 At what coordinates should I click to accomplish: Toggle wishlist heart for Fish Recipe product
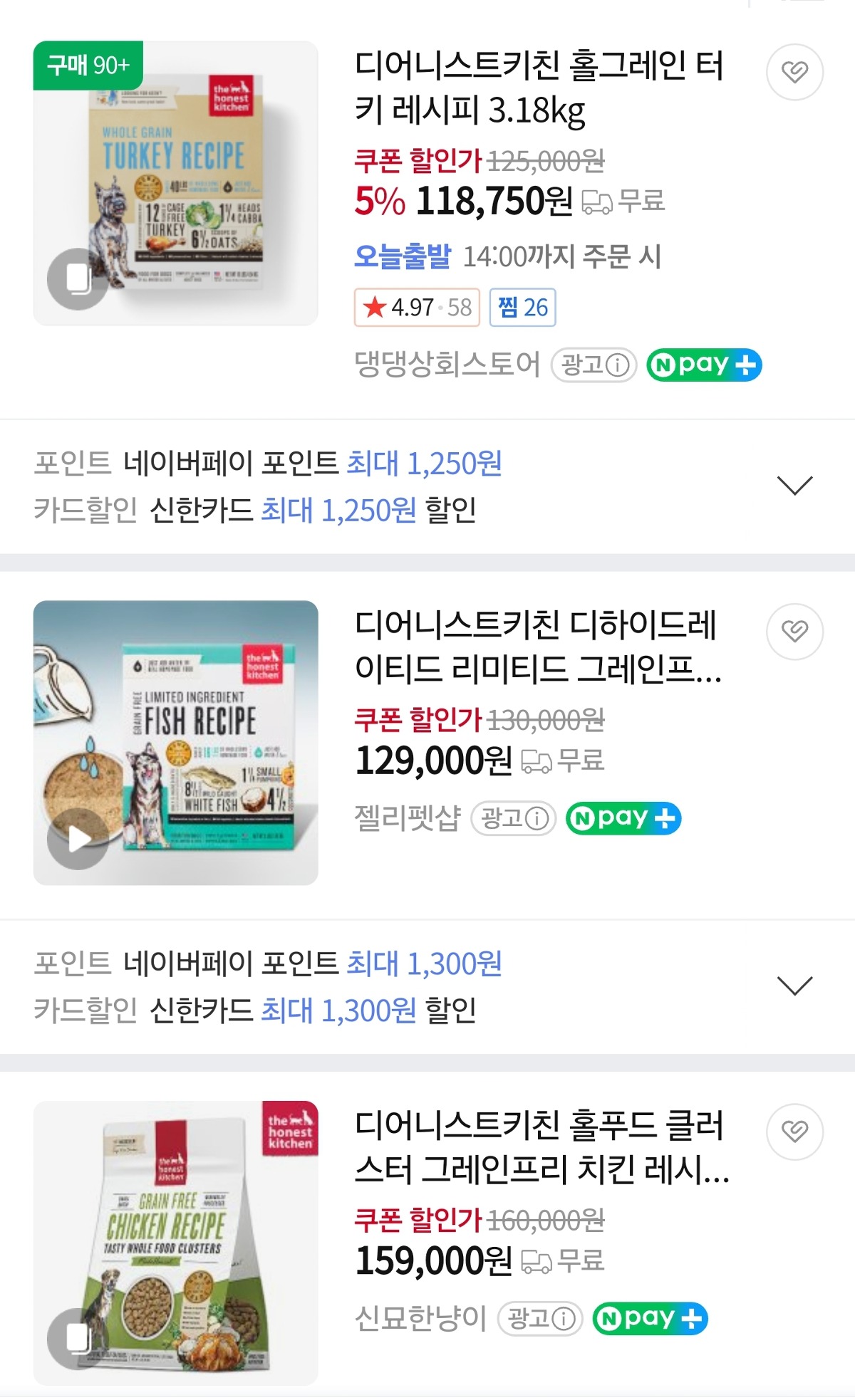point(794,631)
